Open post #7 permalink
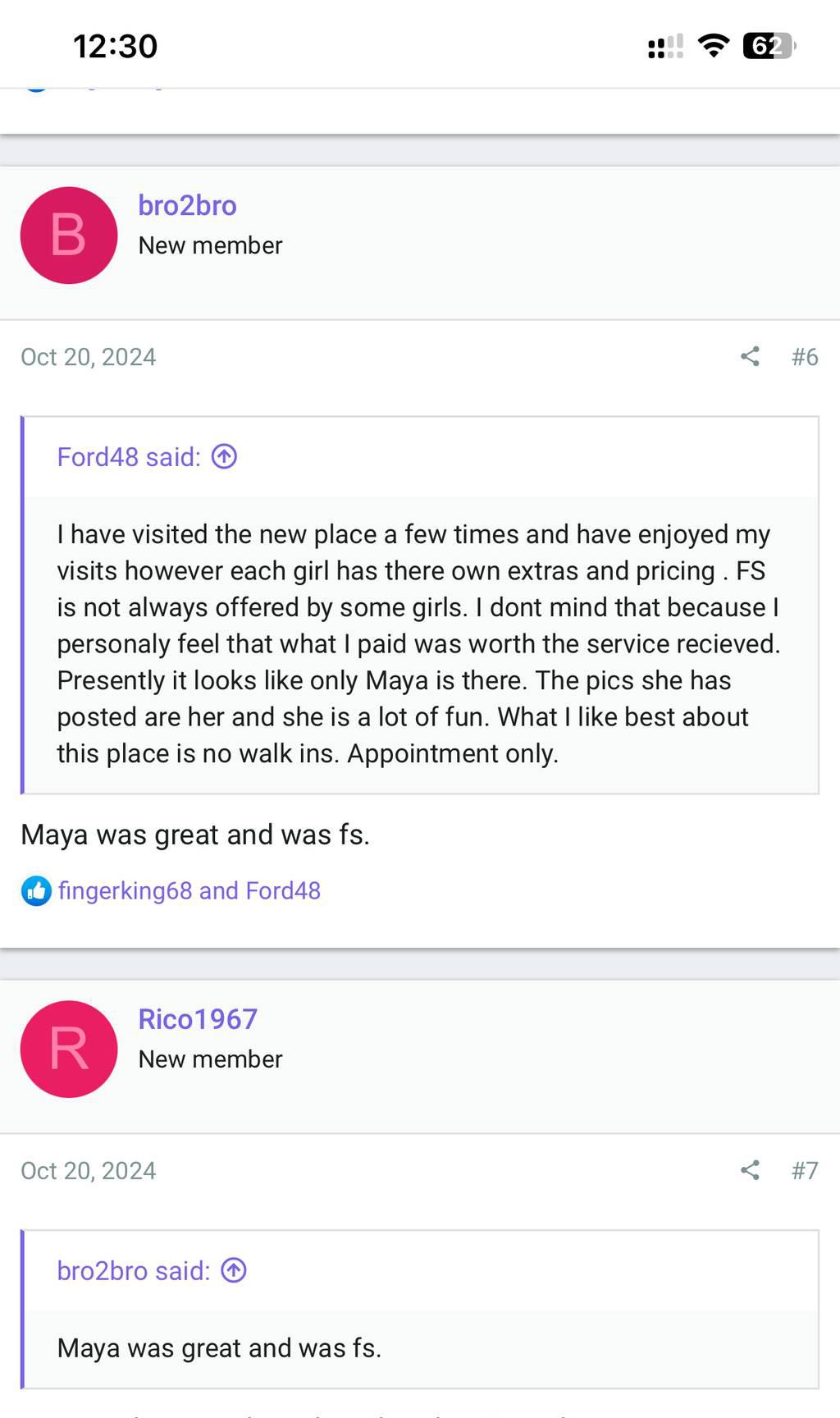 pyautogui.click(x=805, y=1170)
